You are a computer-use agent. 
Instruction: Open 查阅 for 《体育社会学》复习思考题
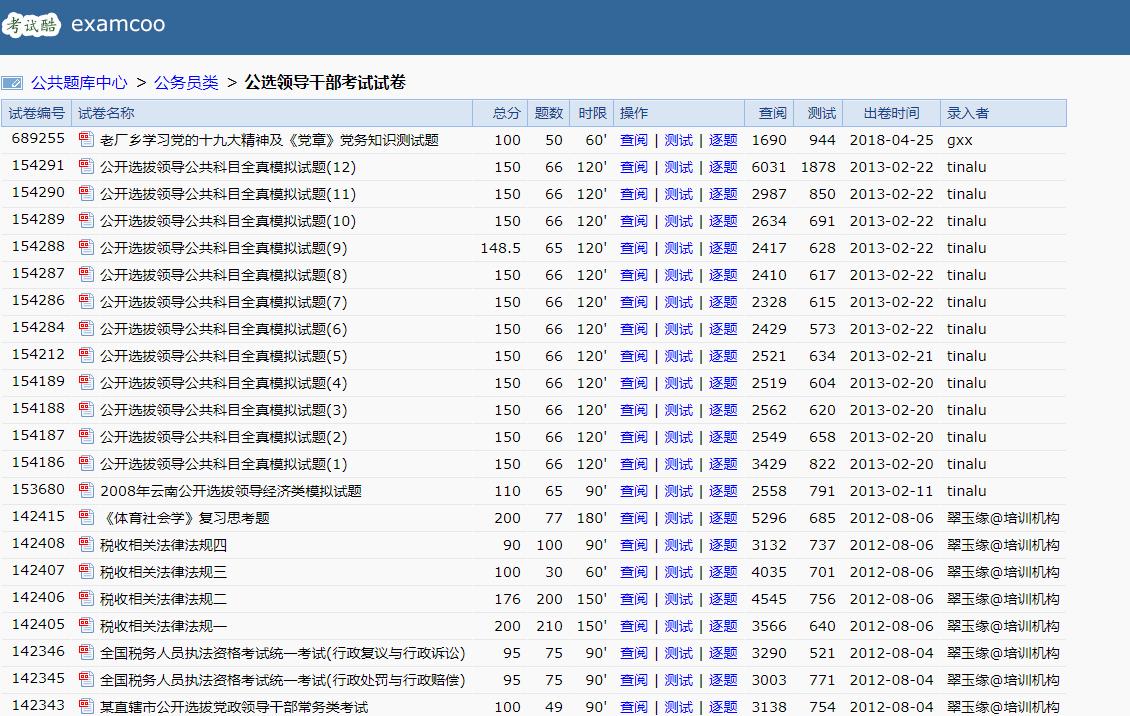[x=634, y=518]
